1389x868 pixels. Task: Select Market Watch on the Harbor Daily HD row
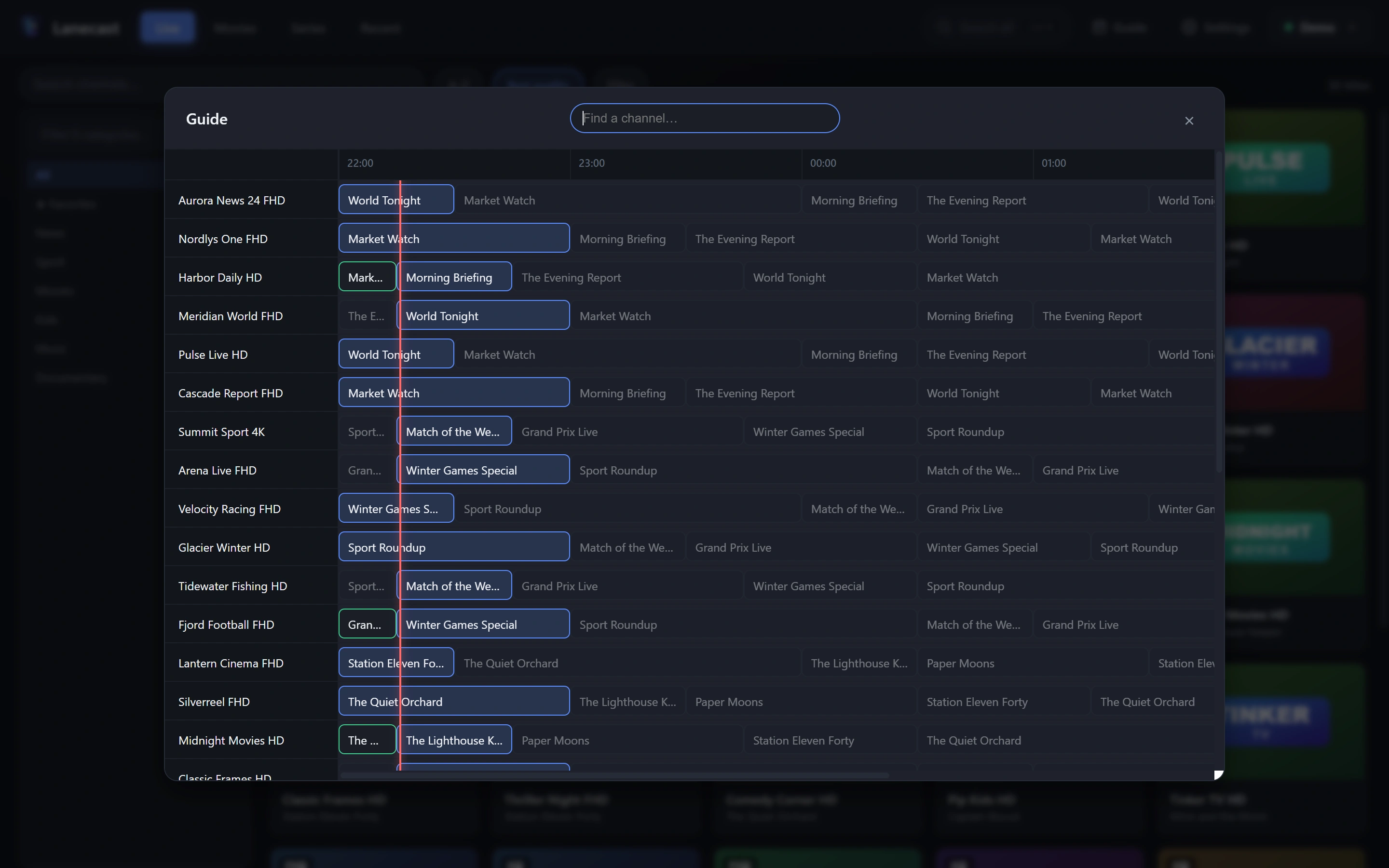coord(1066,277)
